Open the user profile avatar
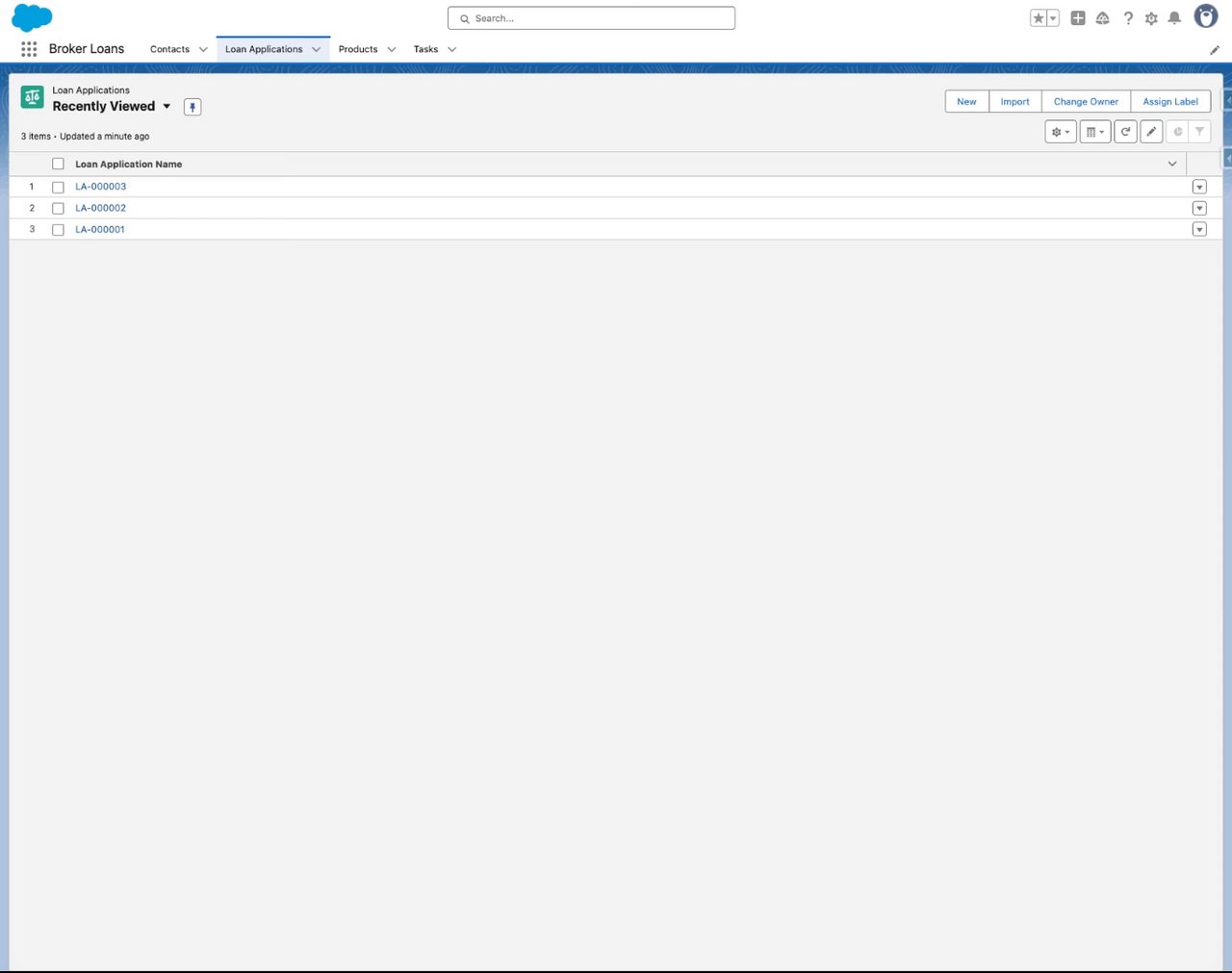This screenshot has width=1232, height=973. [x=1206, y=16]
